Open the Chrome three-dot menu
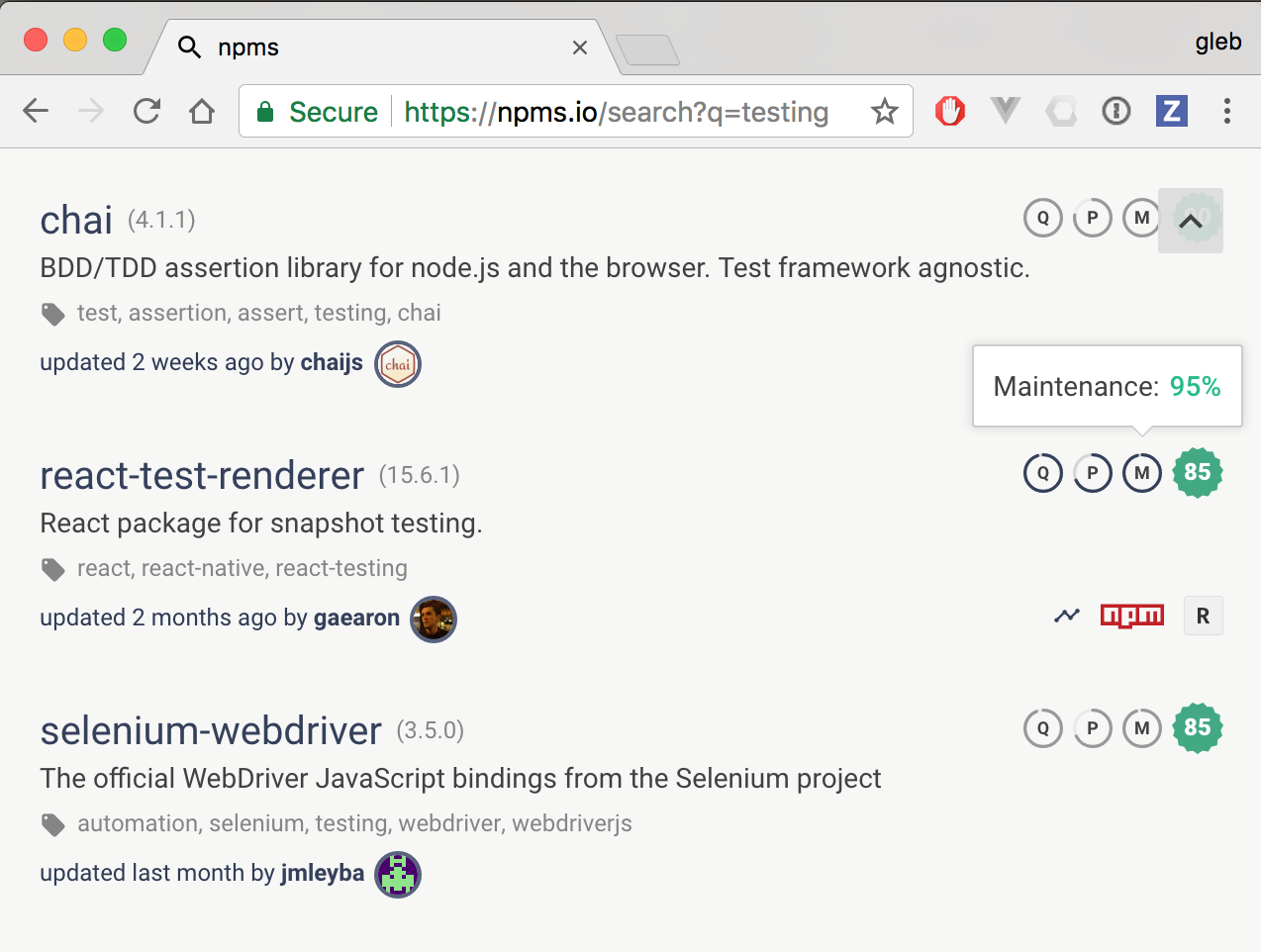The width and height of the screenshot is (1261, 952). click(x=1227, y=111)
